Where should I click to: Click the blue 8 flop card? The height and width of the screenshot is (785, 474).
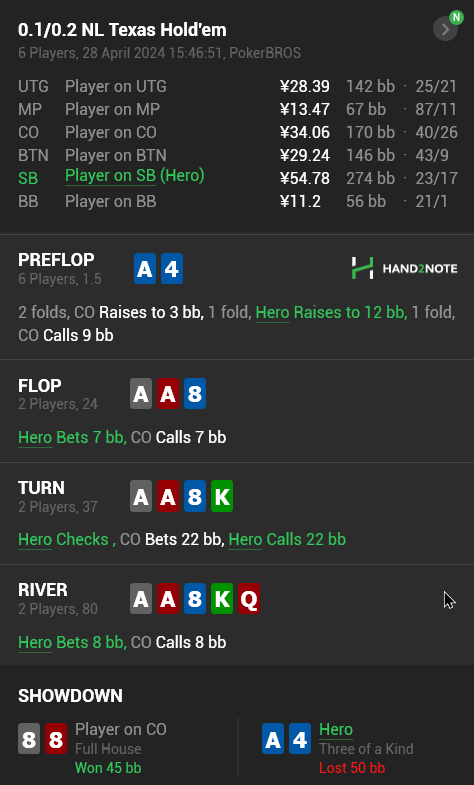click(195, 394)
